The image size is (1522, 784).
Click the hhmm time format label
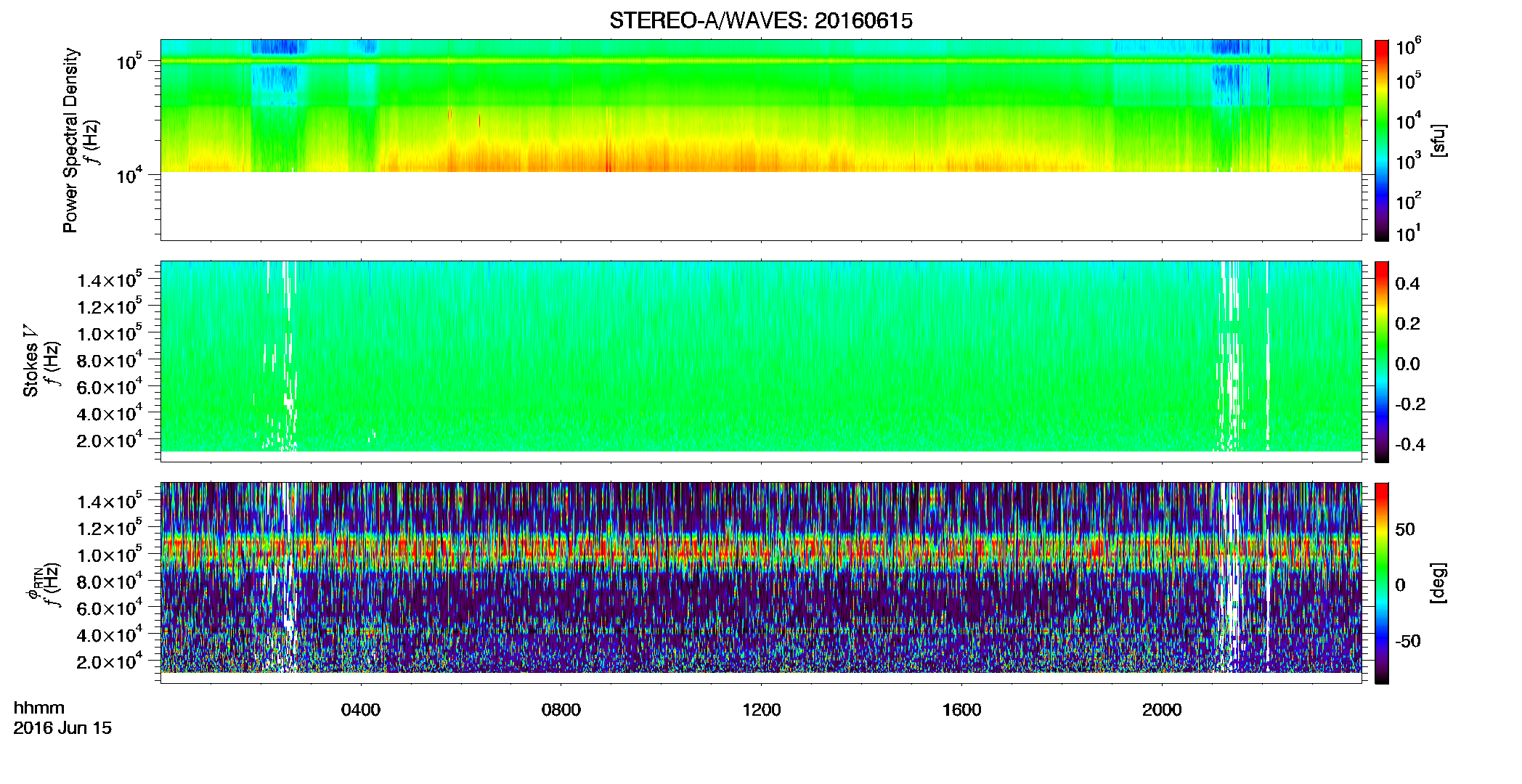[x=39, y=709]
